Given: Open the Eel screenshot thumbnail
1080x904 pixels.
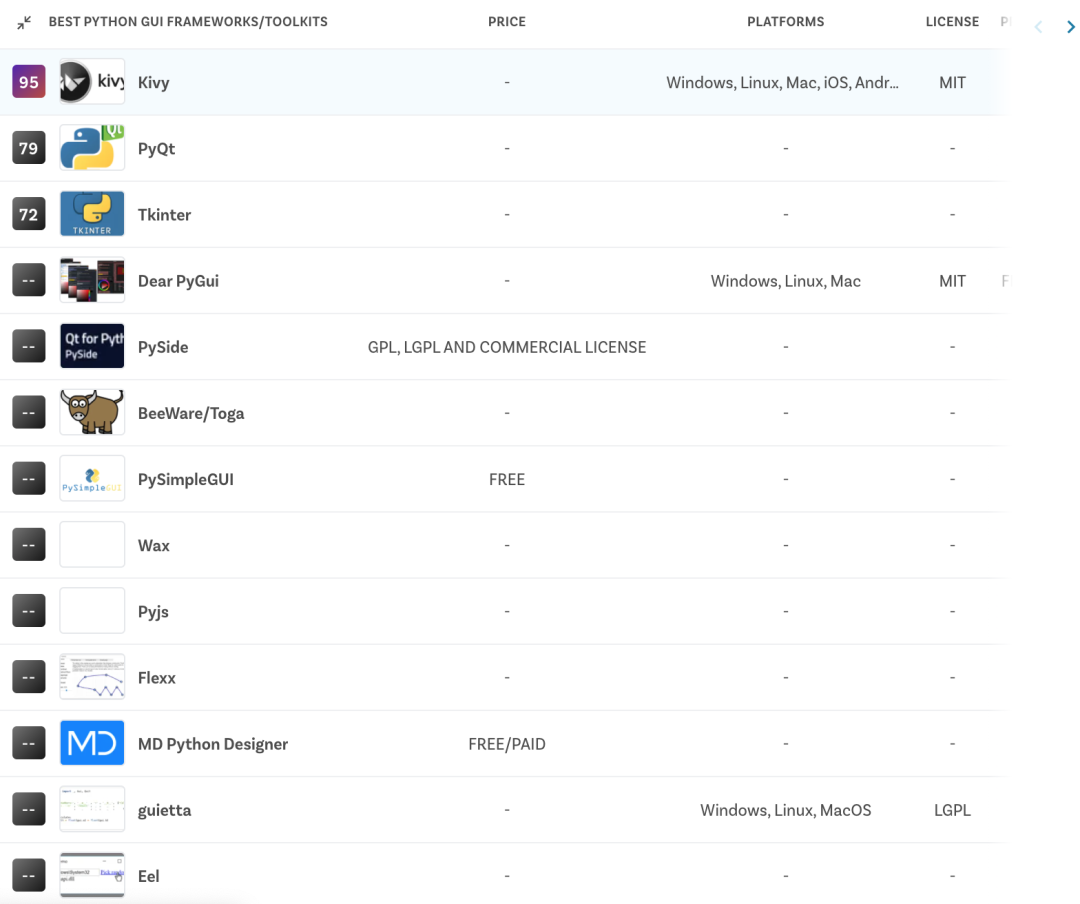Looking at the screenshot, I should point(92,876).
